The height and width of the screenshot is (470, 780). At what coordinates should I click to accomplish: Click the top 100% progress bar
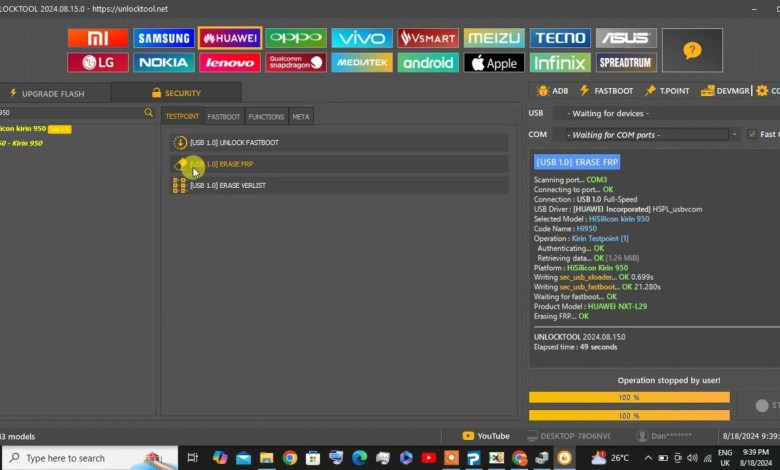coord(629,397)
